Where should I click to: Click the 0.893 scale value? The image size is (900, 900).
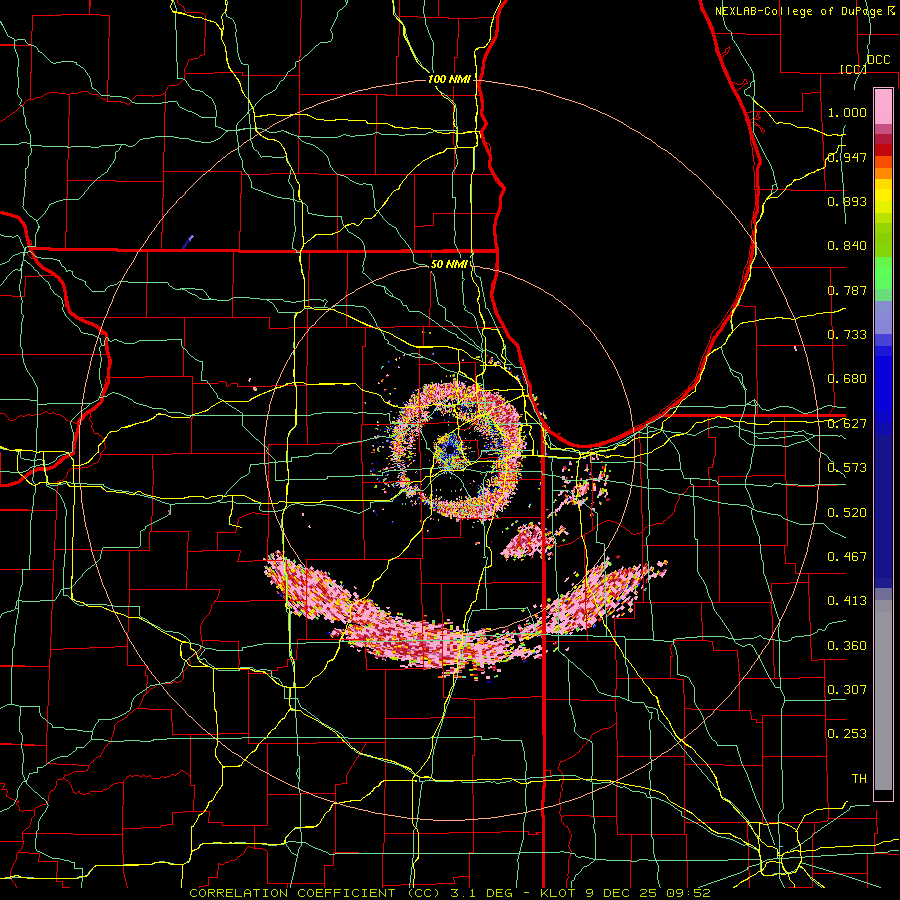click(x=847, y=201)
